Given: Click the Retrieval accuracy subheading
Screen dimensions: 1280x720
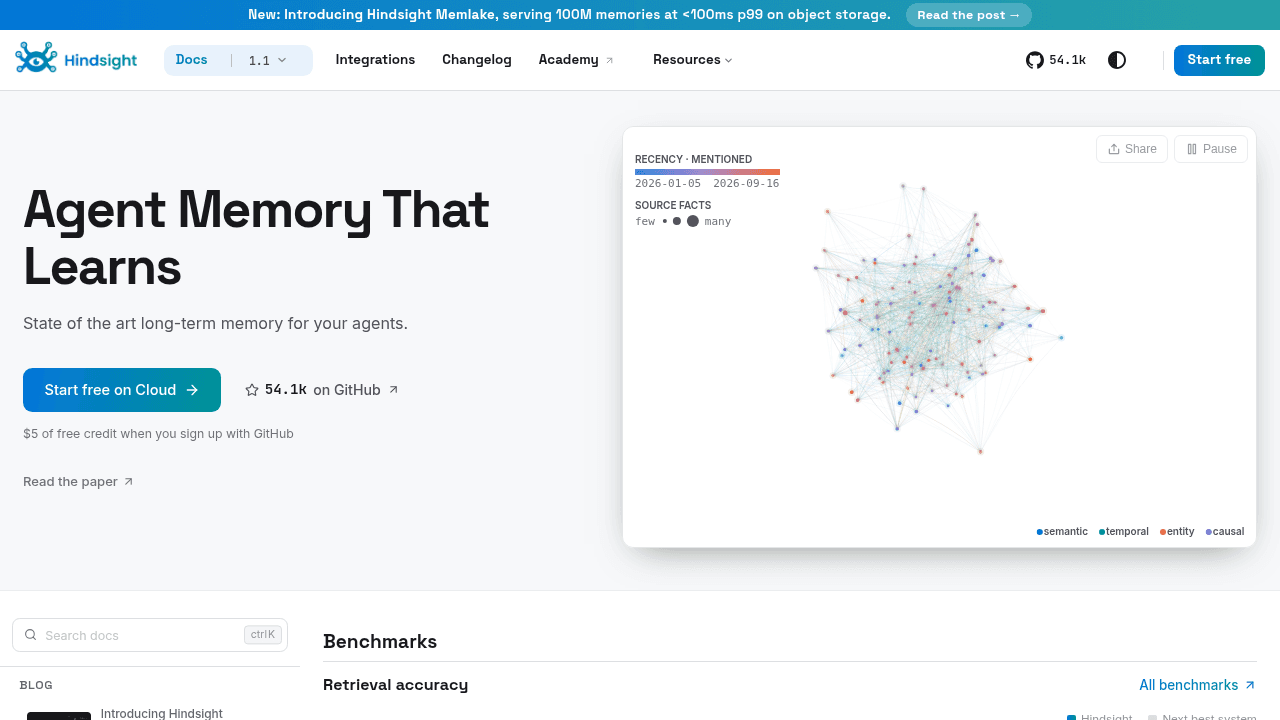Looking at the screenshot, I should (395, 685).
